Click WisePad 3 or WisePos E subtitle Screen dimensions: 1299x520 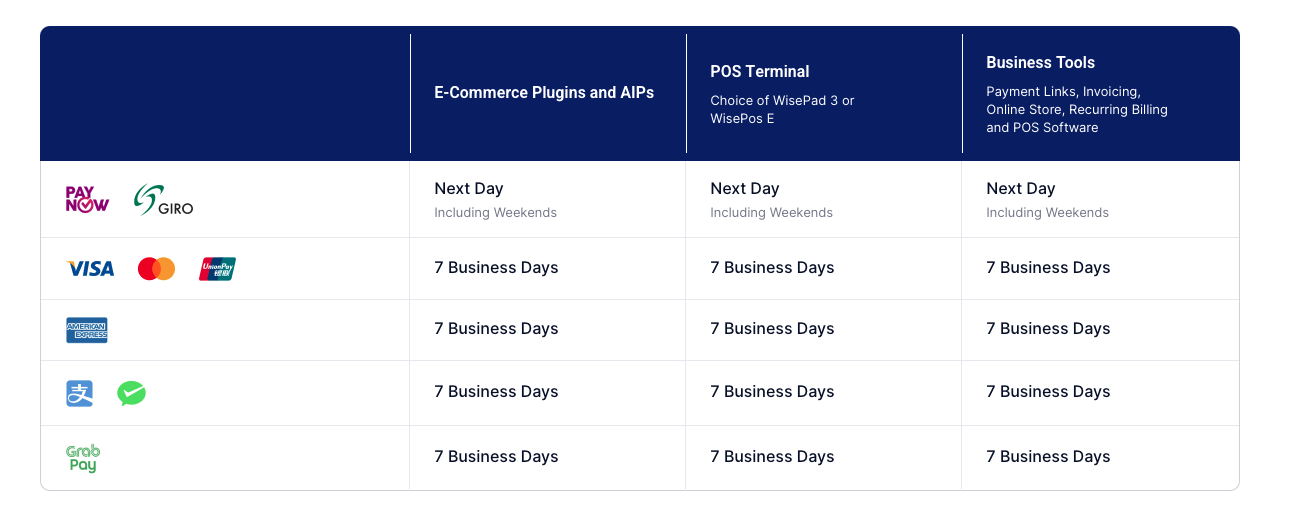pos(782,109)
